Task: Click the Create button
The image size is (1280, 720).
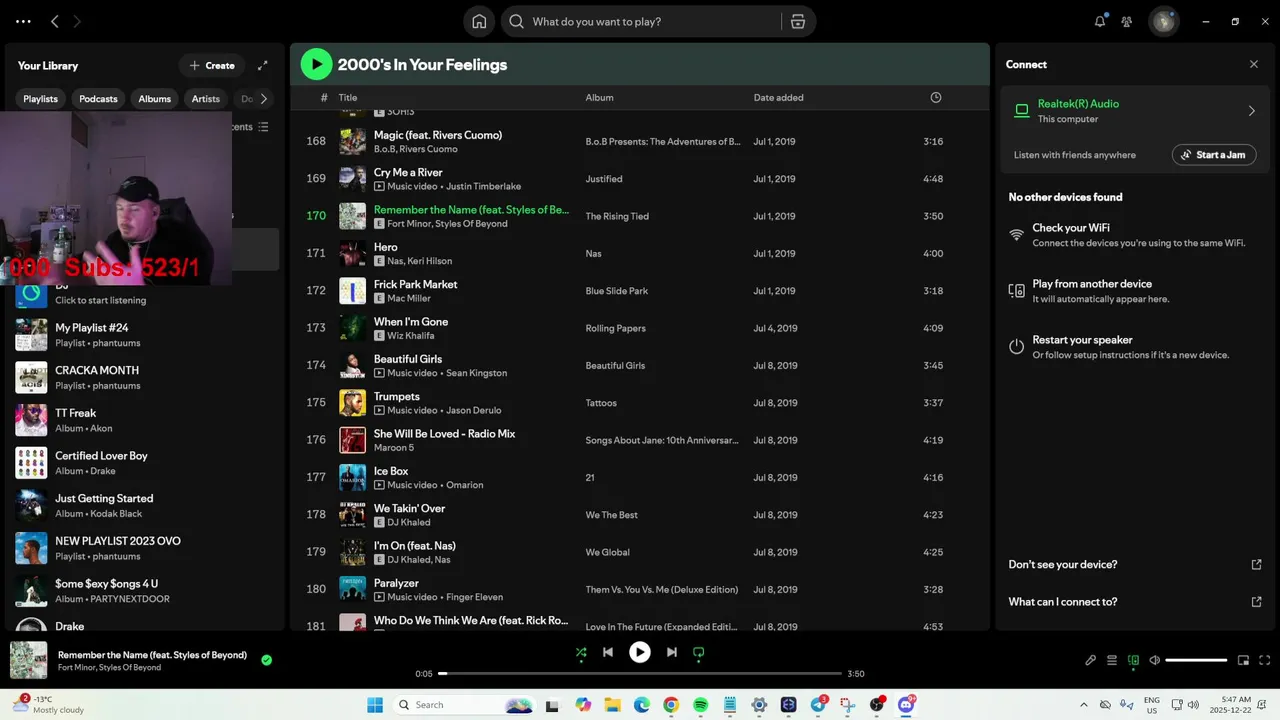Action: tap(212, 65)
